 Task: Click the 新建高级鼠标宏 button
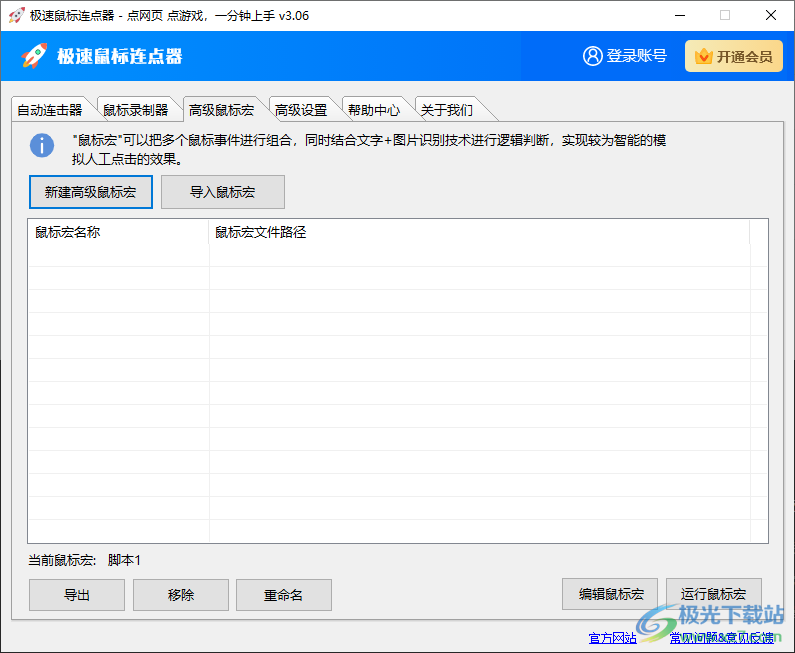coord(91,192)
